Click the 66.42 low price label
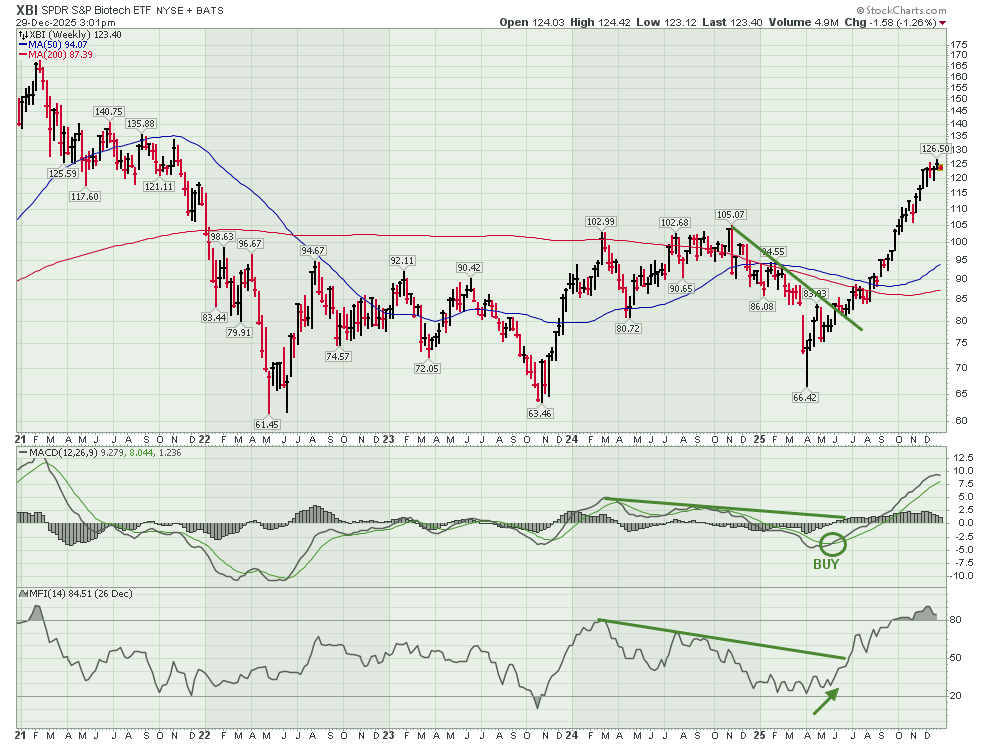Image resolution: width=990 pixels, height=744 pixels. tap(806, 397)
